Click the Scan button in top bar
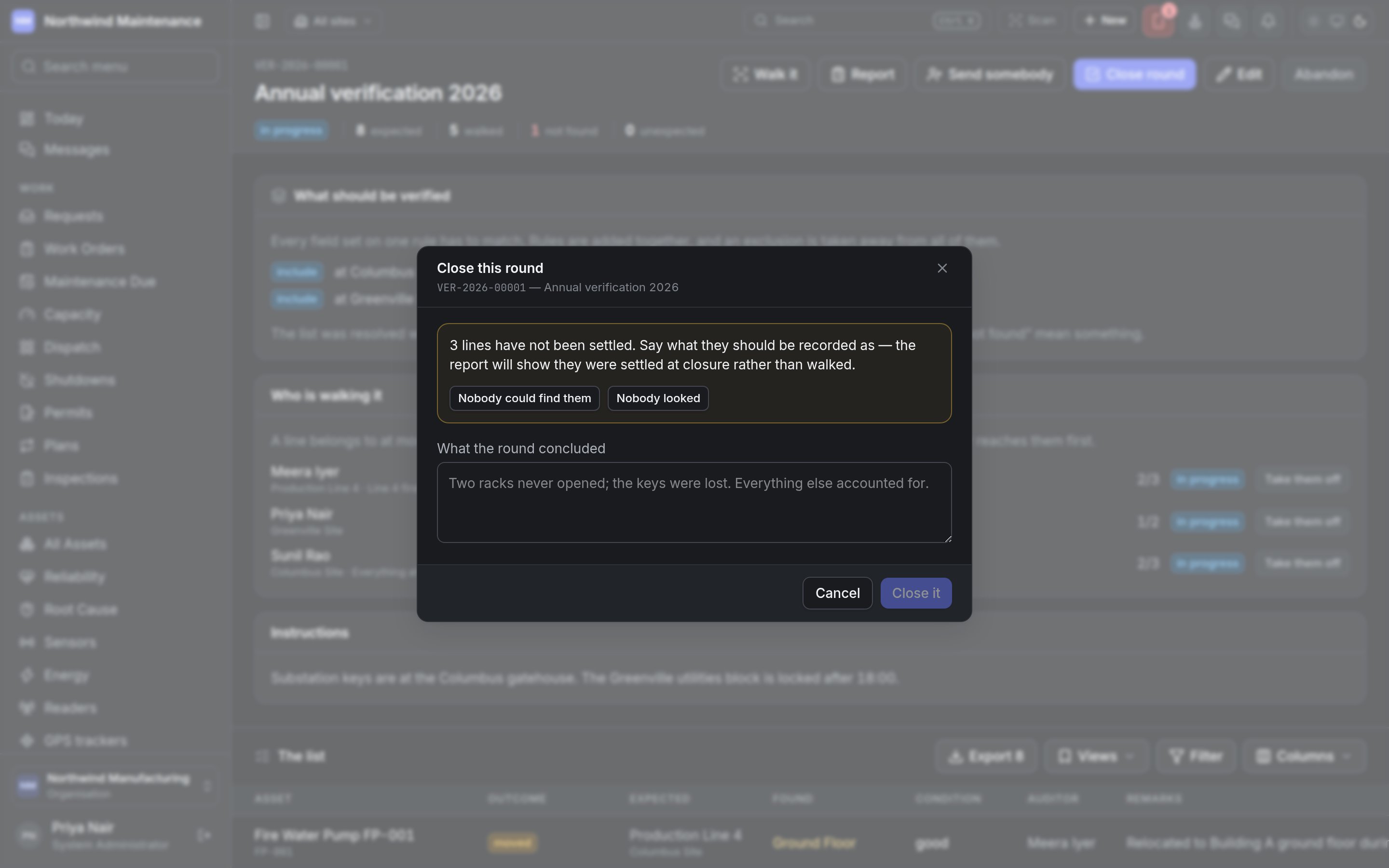 pyautogui.click(x=1033, y=21)
